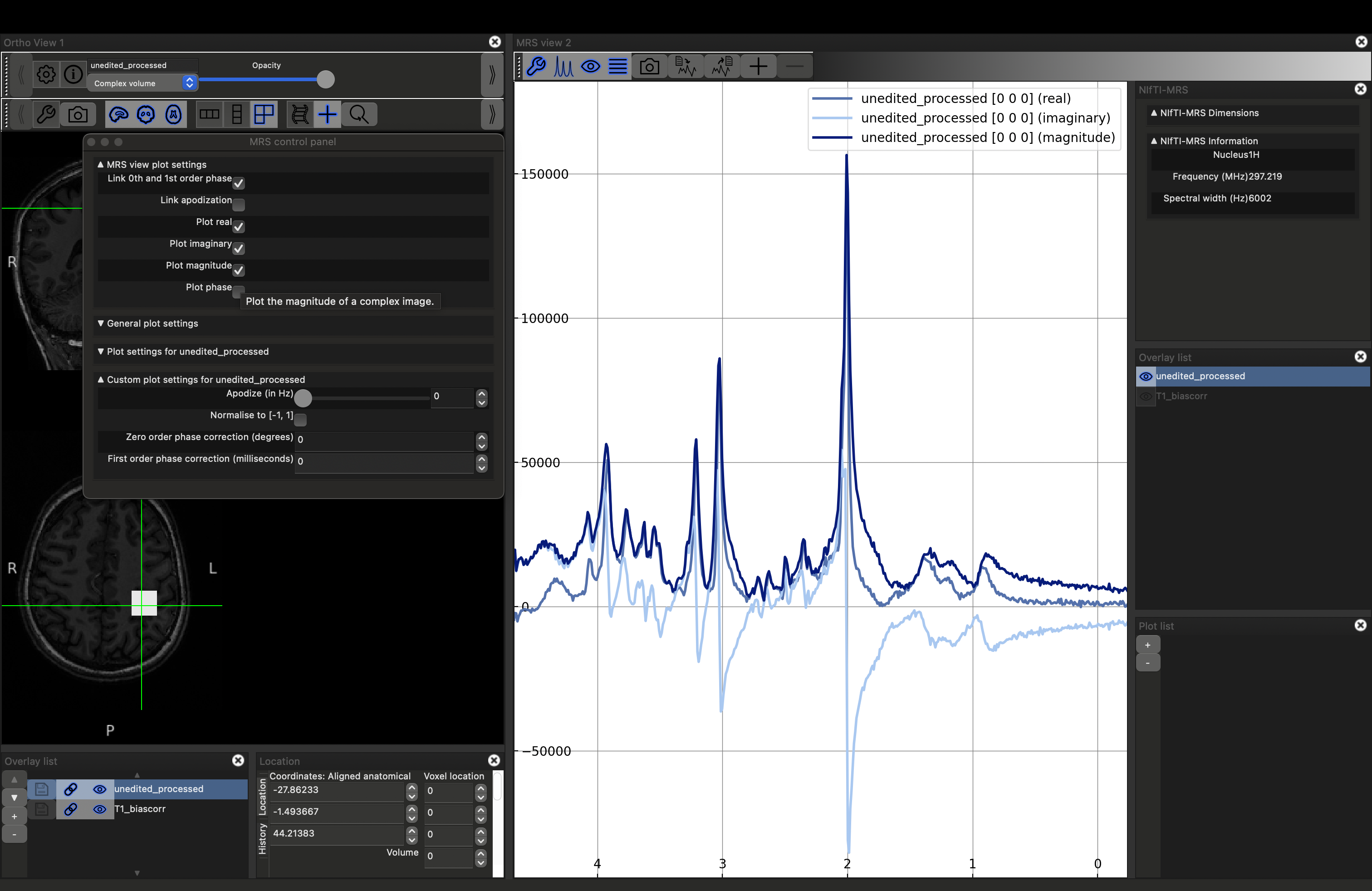
Task: Expand Plot settings for unedited_processed
Action: 187,352
